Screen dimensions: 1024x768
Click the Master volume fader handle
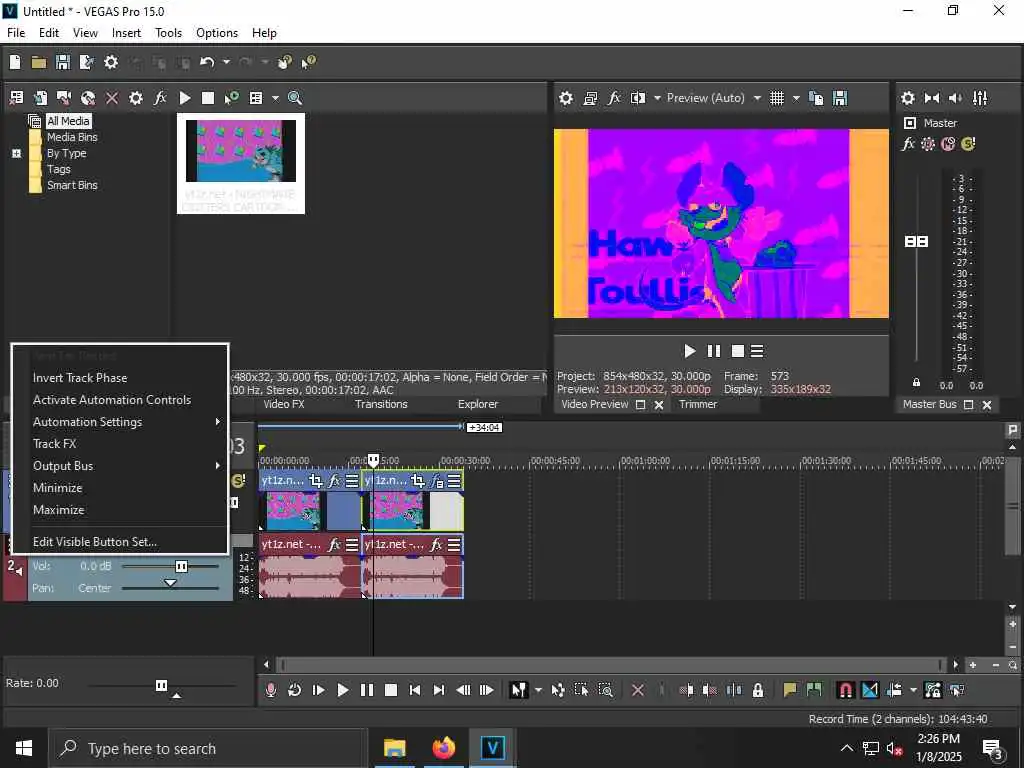point(916,242)
